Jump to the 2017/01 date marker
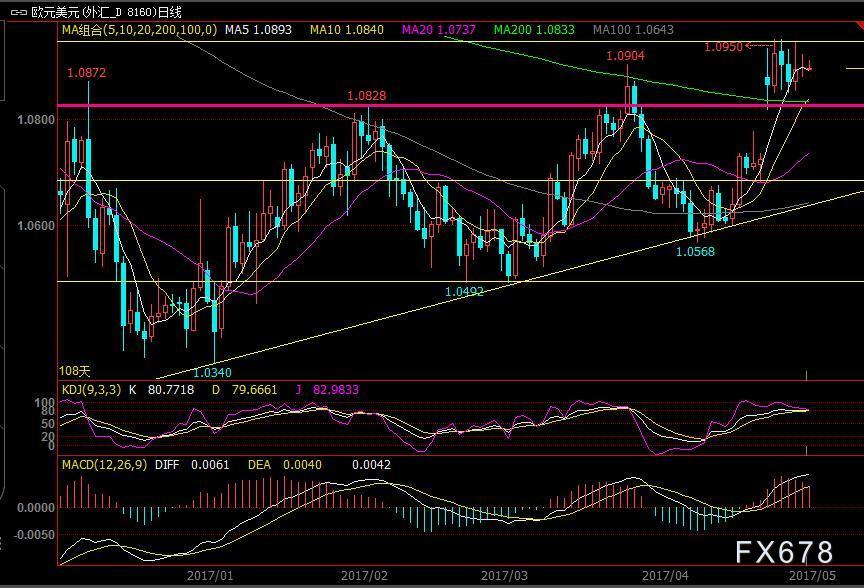The height and width of the screenshot is (588, 864). coord(210,576)
